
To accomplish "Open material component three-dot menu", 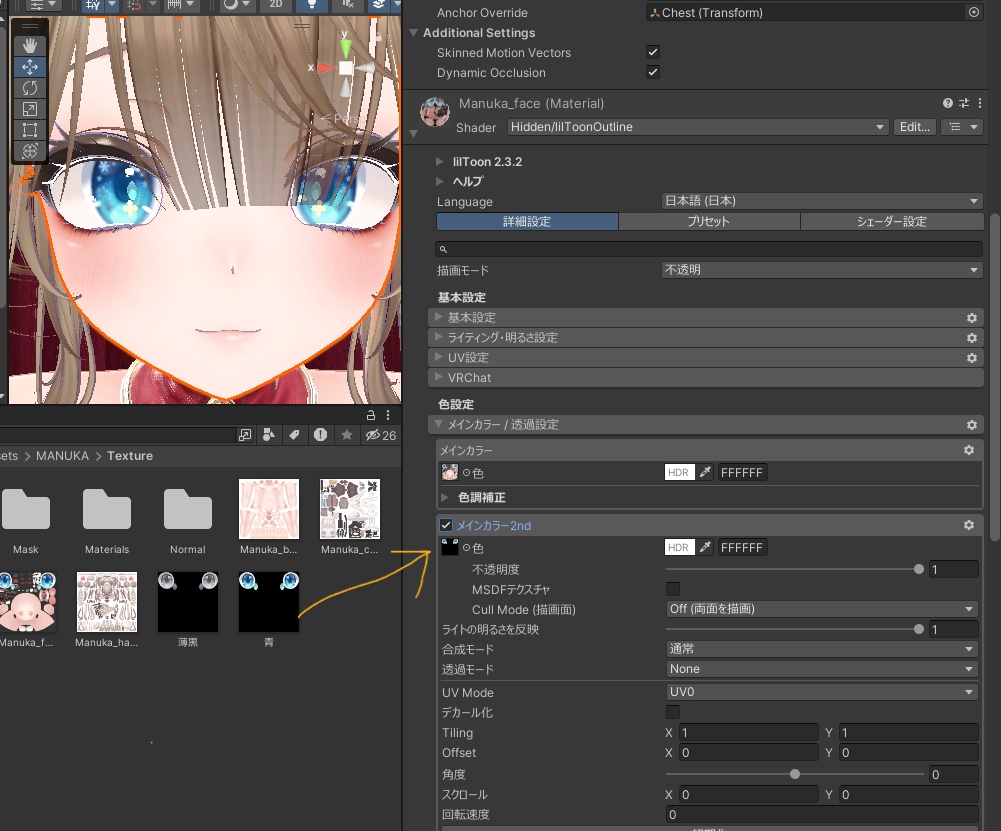I will coord(980,103).
